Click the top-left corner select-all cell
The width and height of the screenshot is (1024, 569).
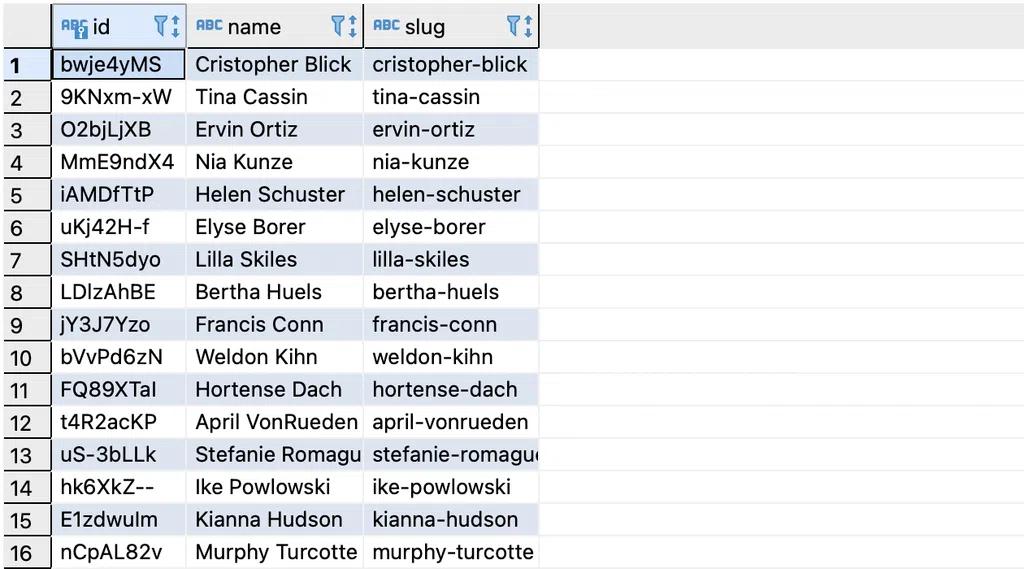tap(27, 26)
